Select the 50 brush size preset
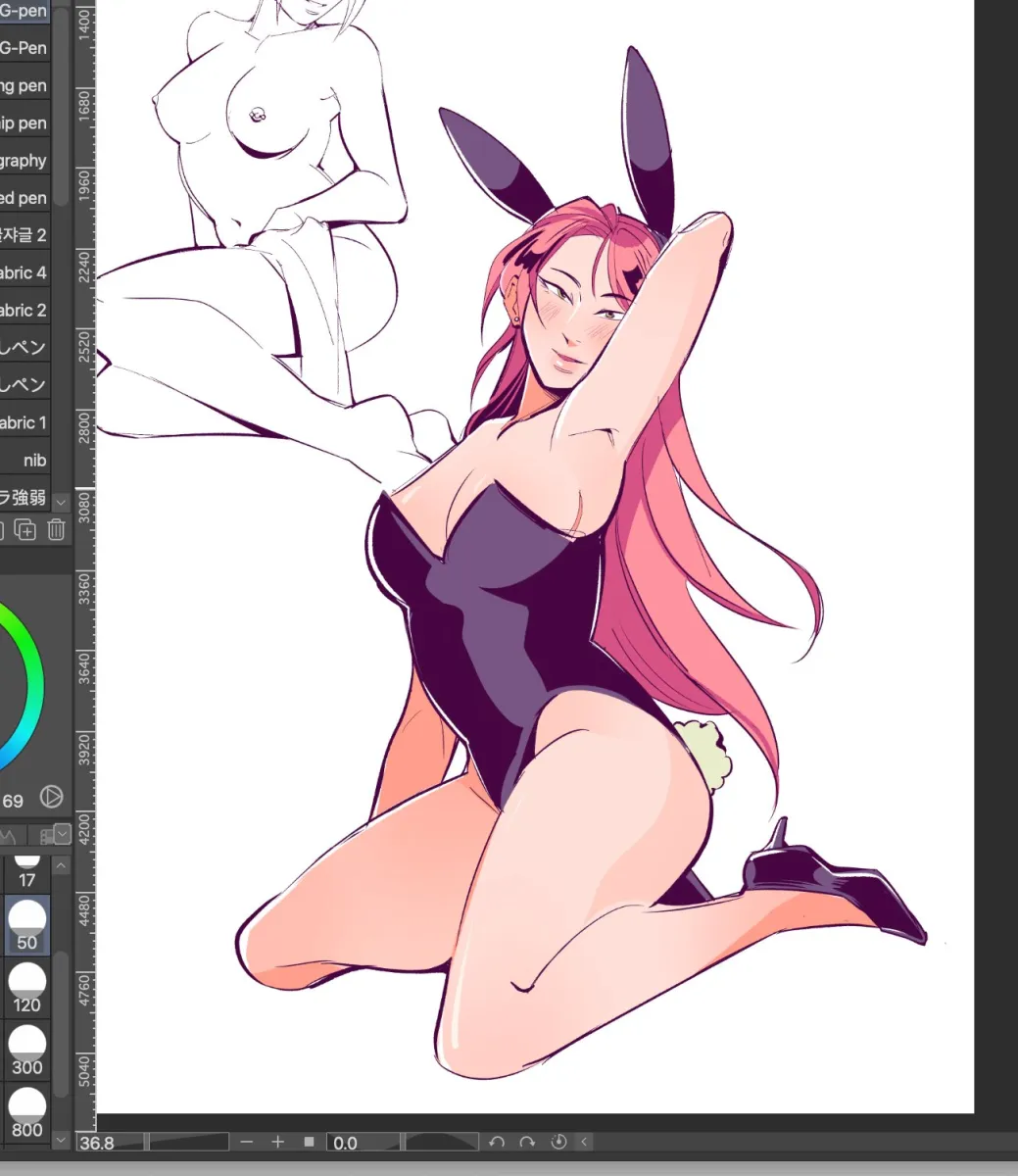The height and width of the screenshot is (1176, 1018). point(26,926)
